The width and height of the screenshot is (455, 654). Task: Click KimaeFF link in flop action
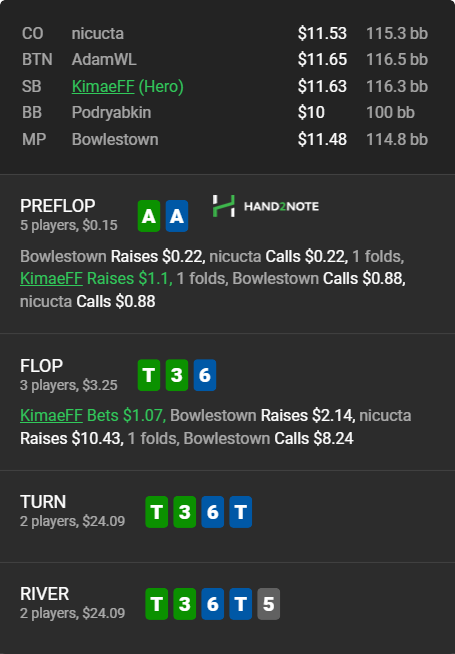pos(51,415)
